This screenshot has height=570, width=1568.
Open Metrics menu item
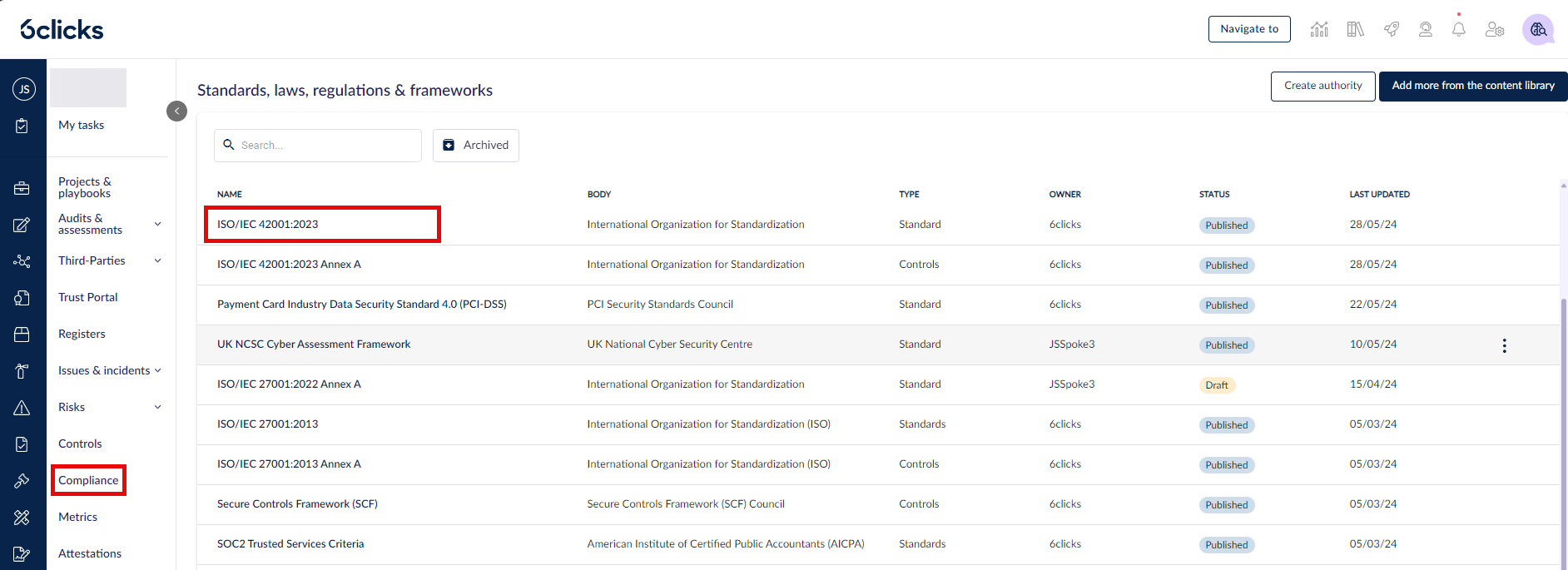point(77,517)
